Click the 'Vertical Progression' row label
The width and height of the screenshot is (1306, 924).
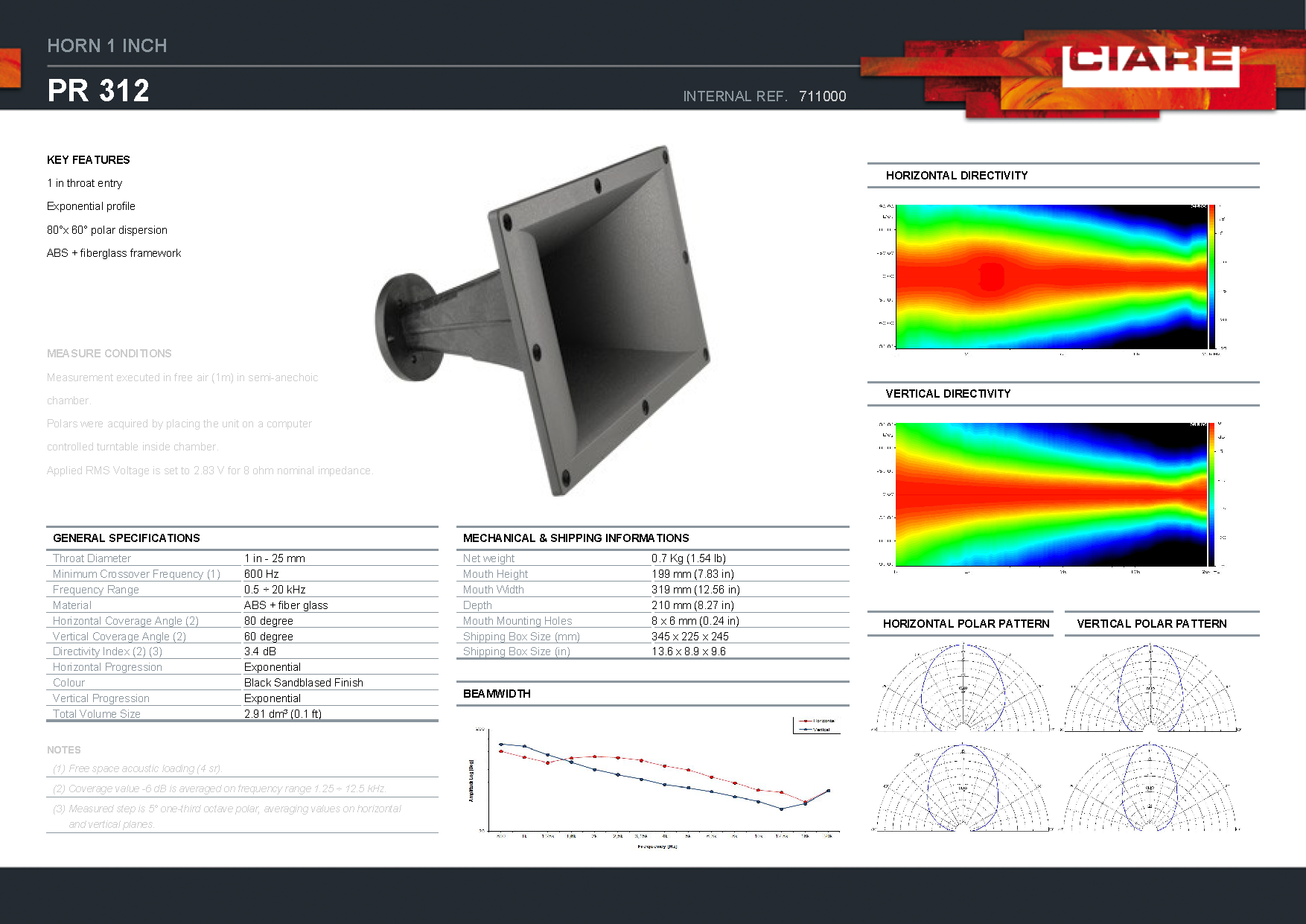click(x=101, y=698)
